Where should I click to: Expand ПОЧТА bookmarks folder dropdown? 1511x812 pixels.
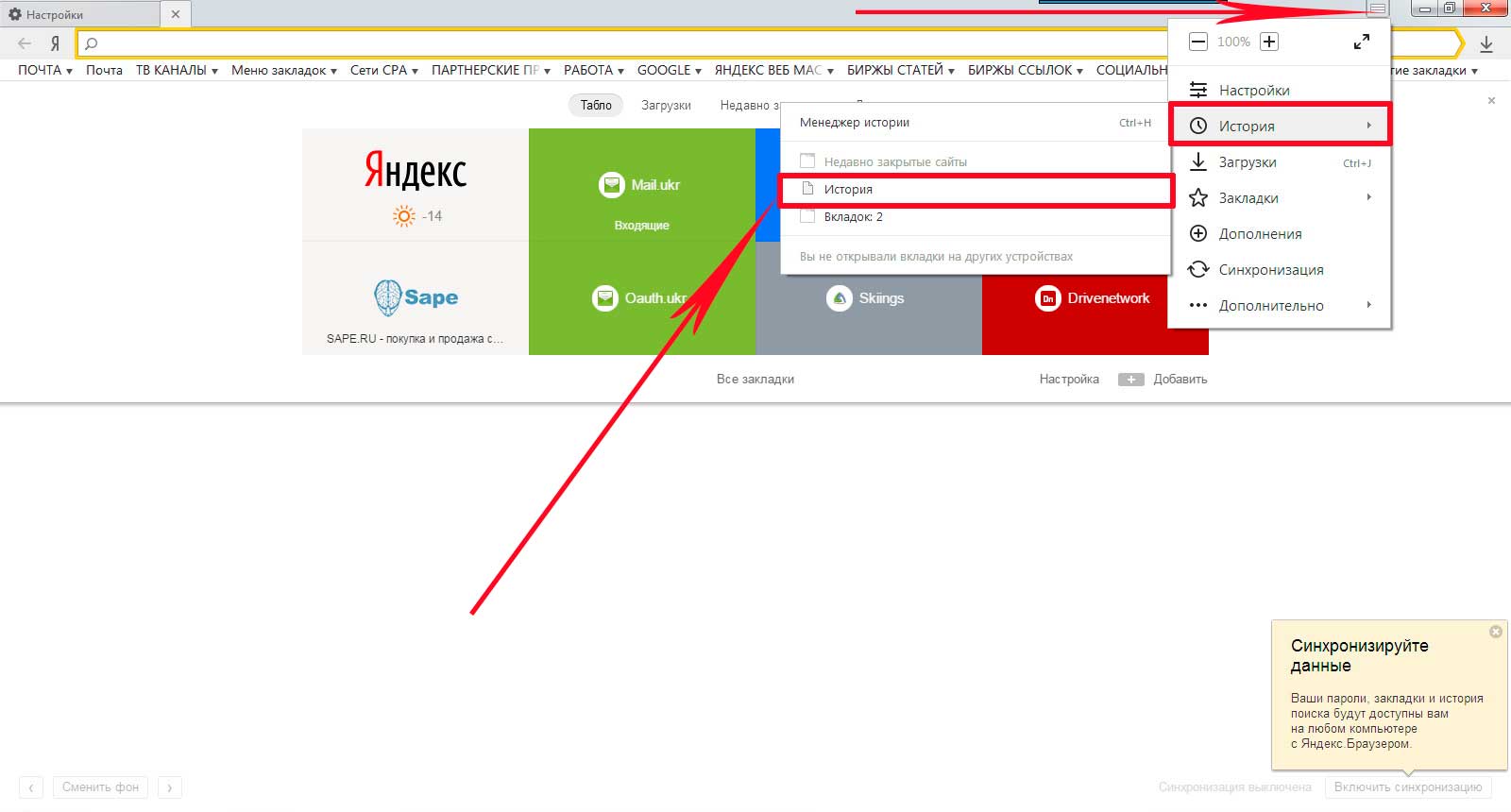pyautogui.click(x=45, y=70)
